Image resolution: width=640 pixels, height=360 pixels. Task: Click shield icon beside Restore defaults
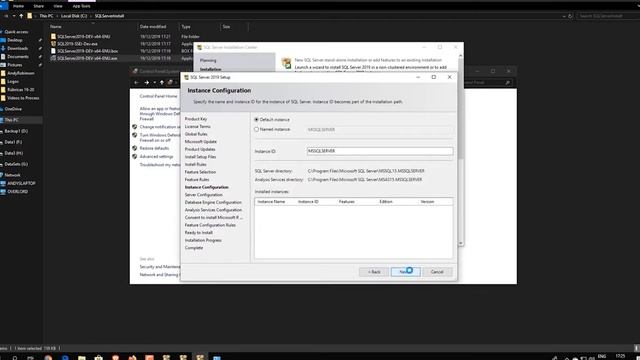pos(134,148)
